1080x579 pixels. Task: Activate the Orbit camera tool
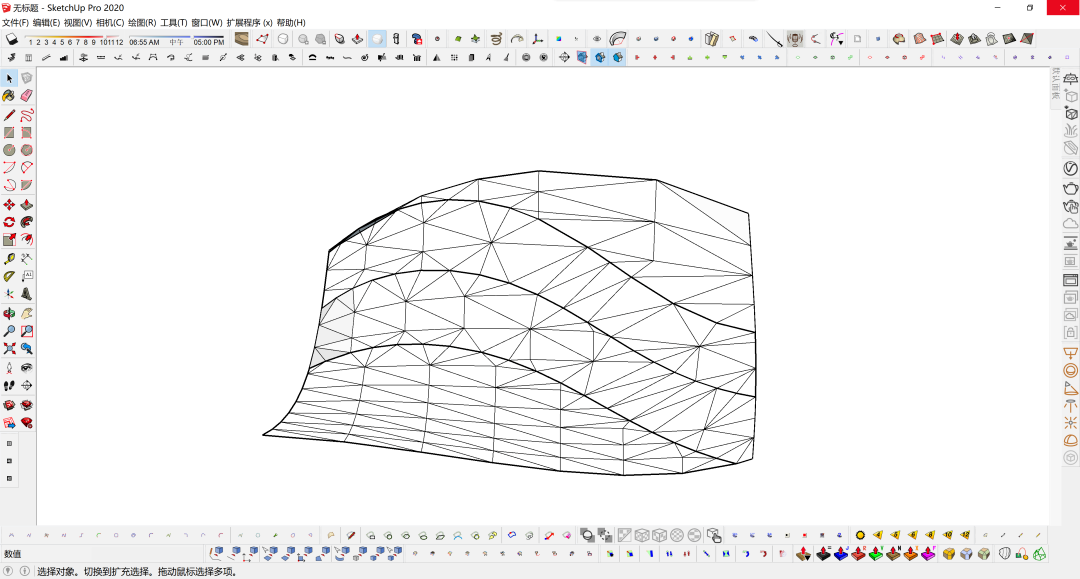click(x=9, y=313)
